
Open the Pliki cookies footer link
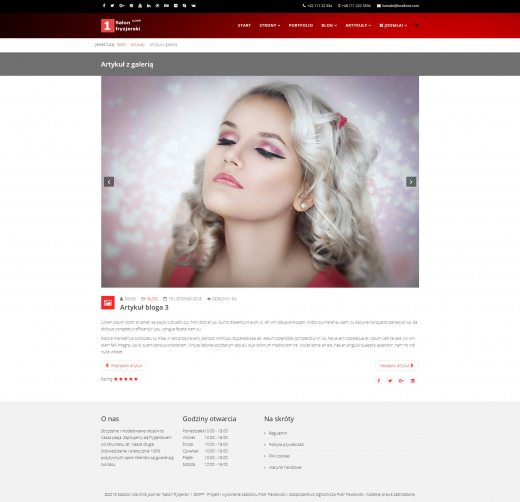coord(279,456)
